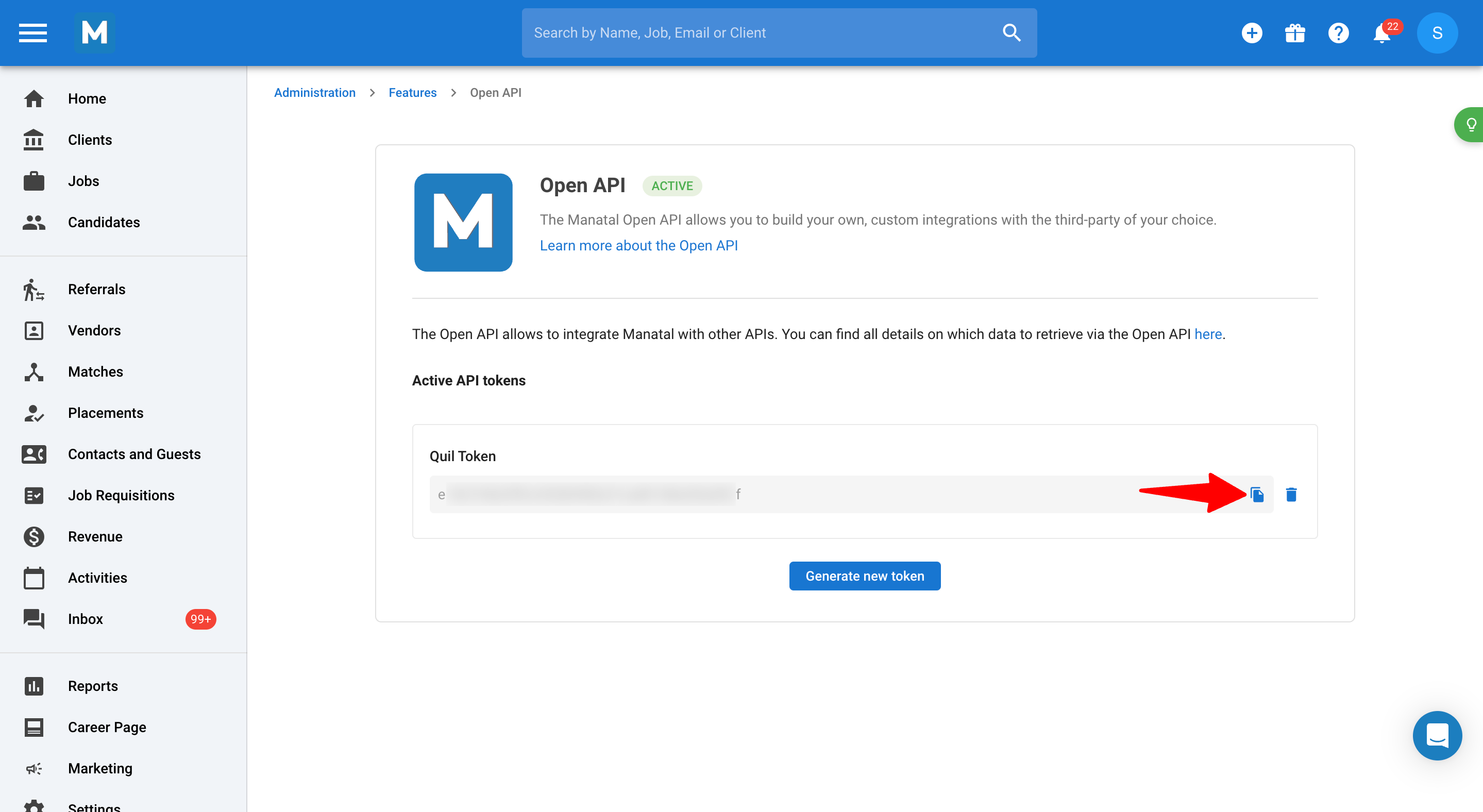
Task: Click the Reports bar chart icon
Action: (x=34, y=686)
